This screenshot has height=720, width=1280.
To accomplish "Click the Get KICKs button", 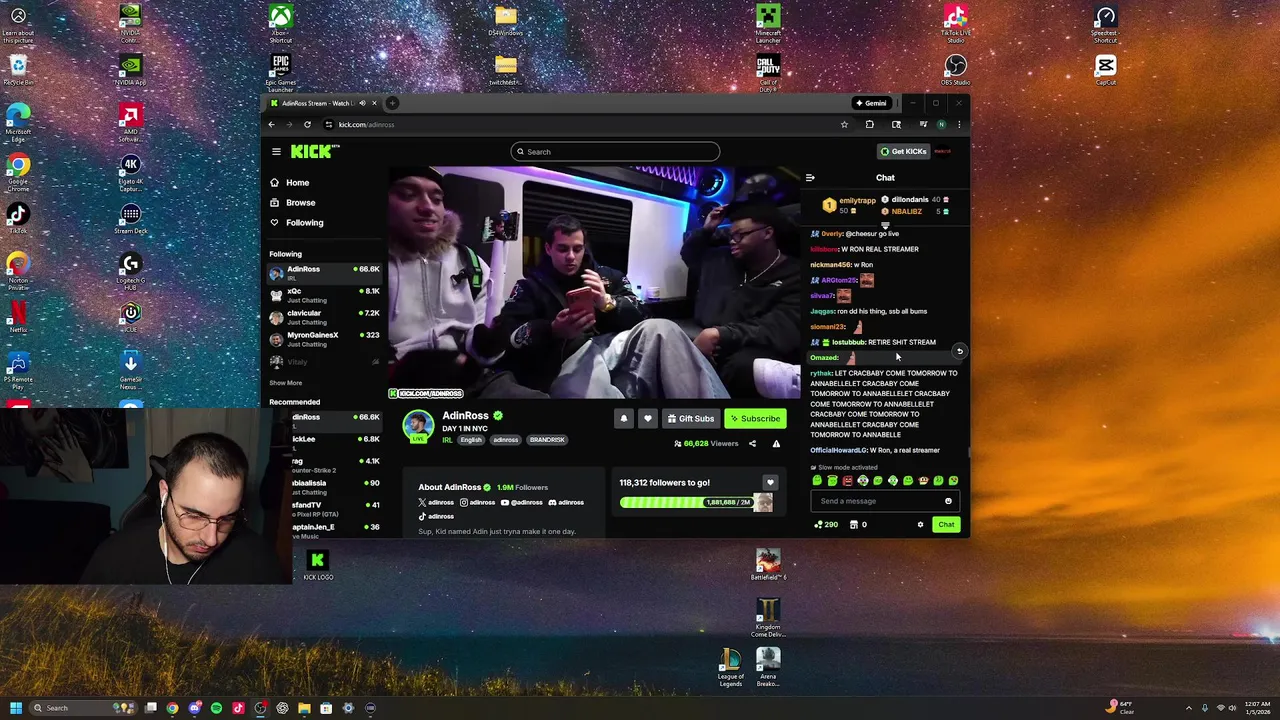I will [903, 152].
